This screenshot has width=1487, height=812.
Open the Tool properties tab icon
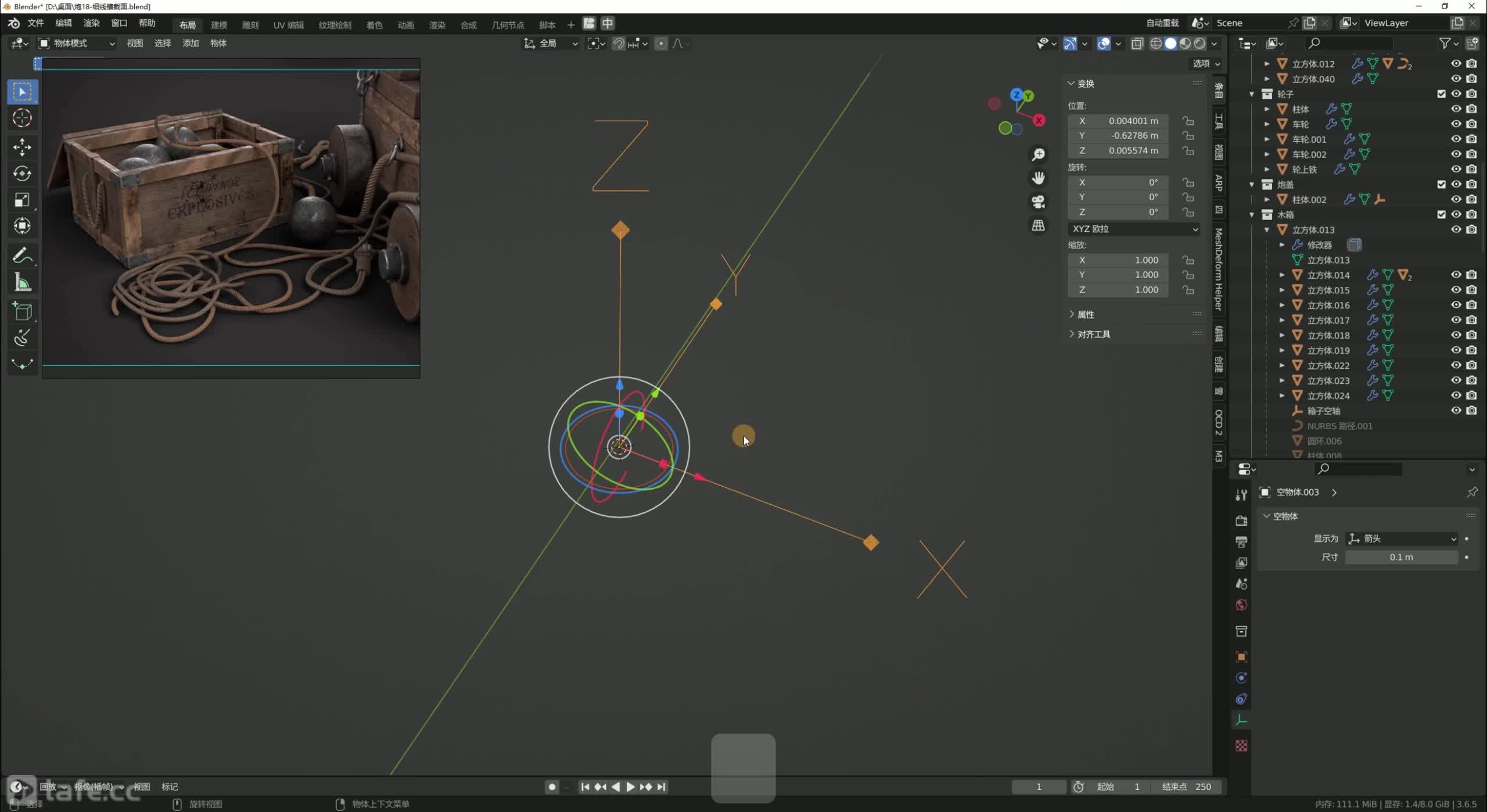[1241, 495]
